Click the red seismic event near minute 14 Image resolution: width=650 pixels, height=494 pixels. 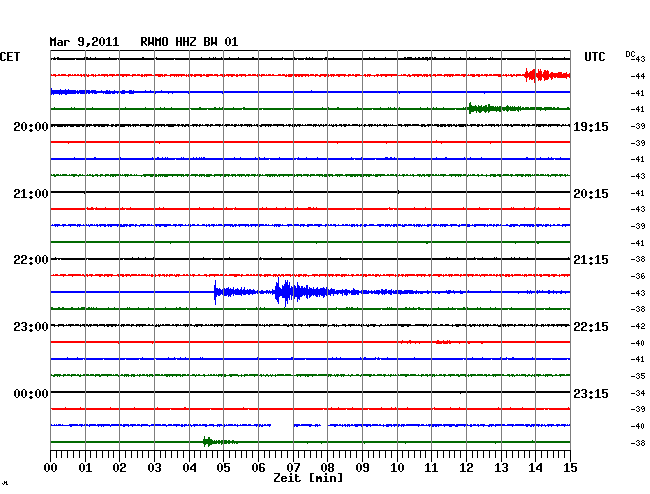(546, 75)
